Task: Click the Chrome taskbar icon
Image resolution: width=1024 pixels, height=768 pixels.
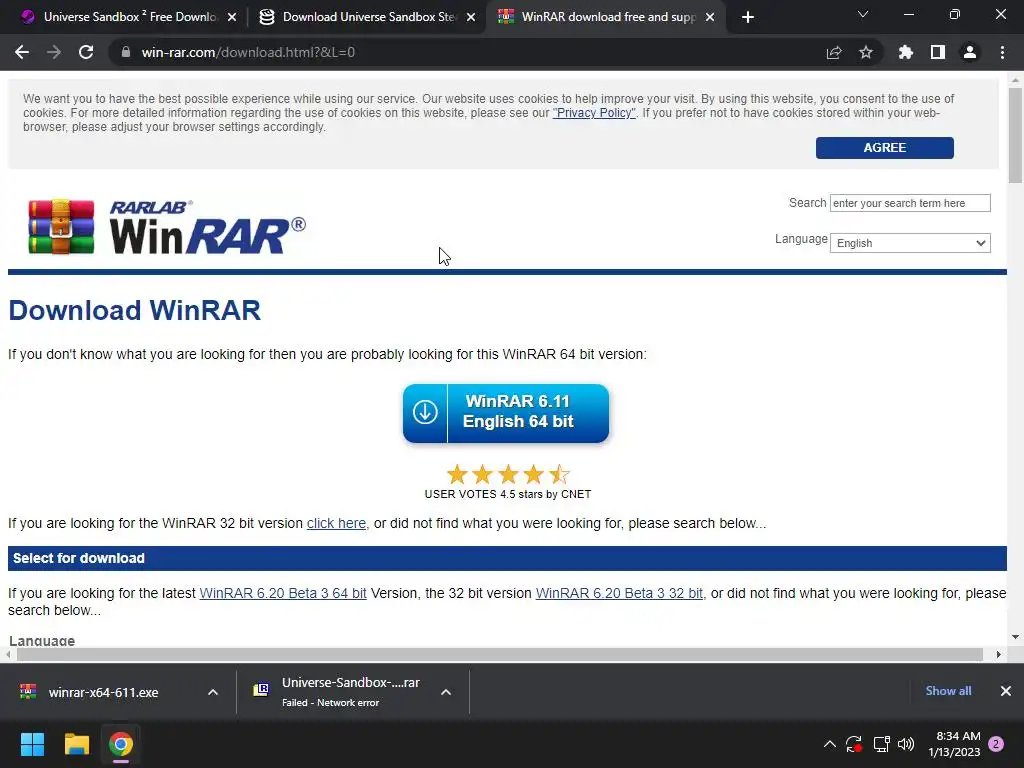Action: [x=121, y=744]
